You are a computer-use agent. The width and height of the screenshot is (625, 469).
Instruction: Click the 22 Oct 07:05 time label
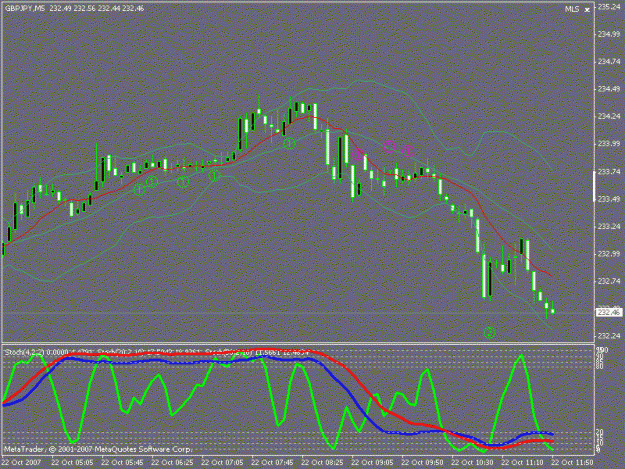[x=222, y=462]
